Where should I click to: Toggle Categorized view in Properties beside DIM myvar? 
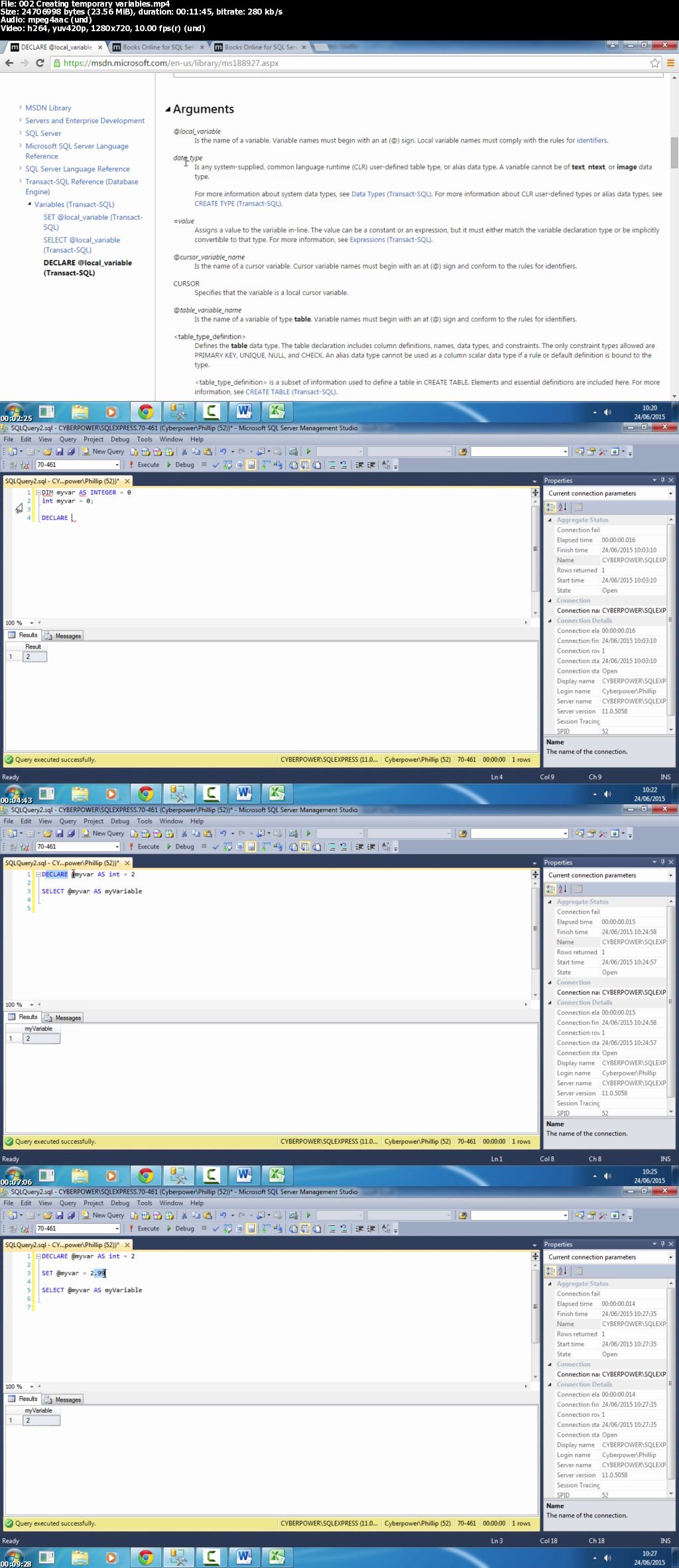click(x=550, y=507)
